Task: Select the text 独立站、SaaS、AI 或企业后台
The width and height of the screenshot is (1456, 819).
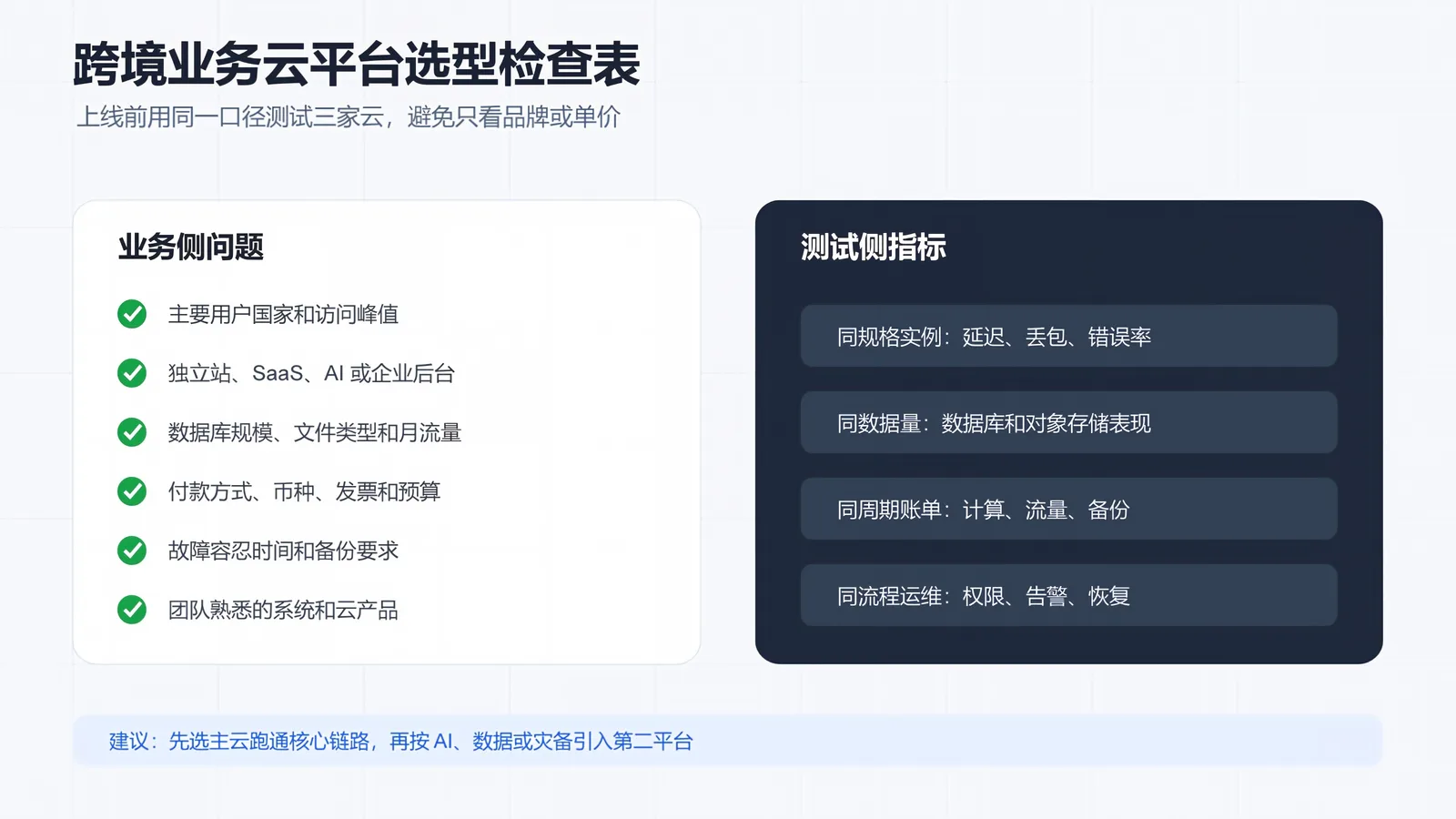Action: (x=311, y=373)
